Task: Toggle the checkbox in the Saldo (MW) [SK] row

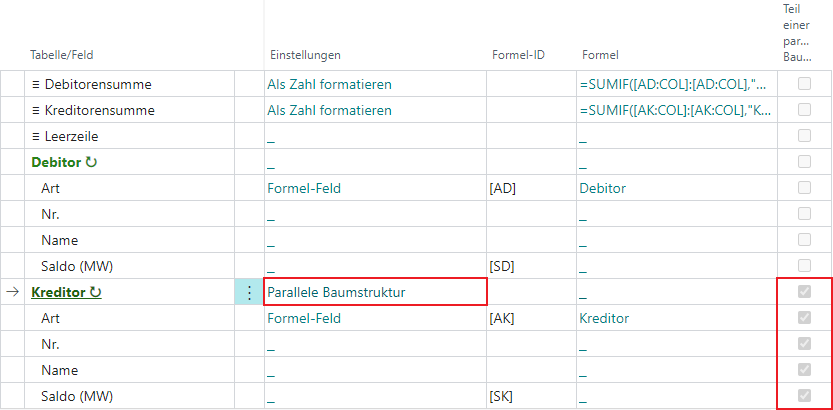Action: 804,396
